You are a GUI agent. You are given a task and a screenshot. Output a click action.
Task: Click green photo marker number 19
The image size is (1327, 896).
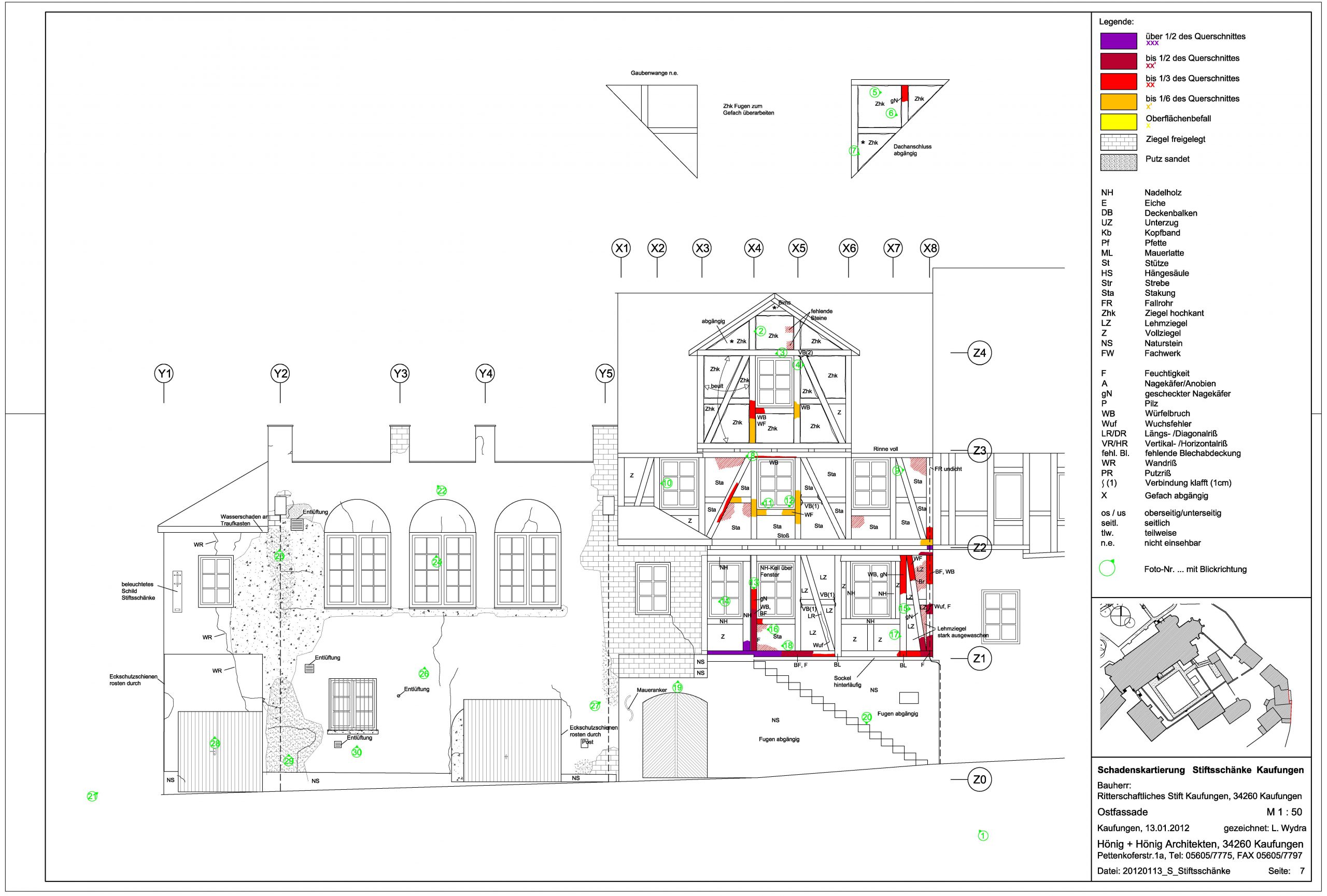tap(677, 687)
